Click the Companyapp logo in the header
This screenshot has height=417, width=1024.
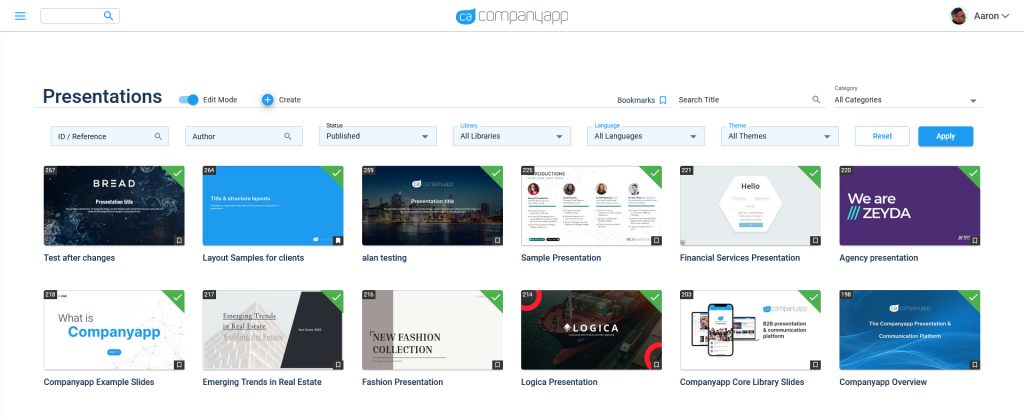tap(512, 16)
